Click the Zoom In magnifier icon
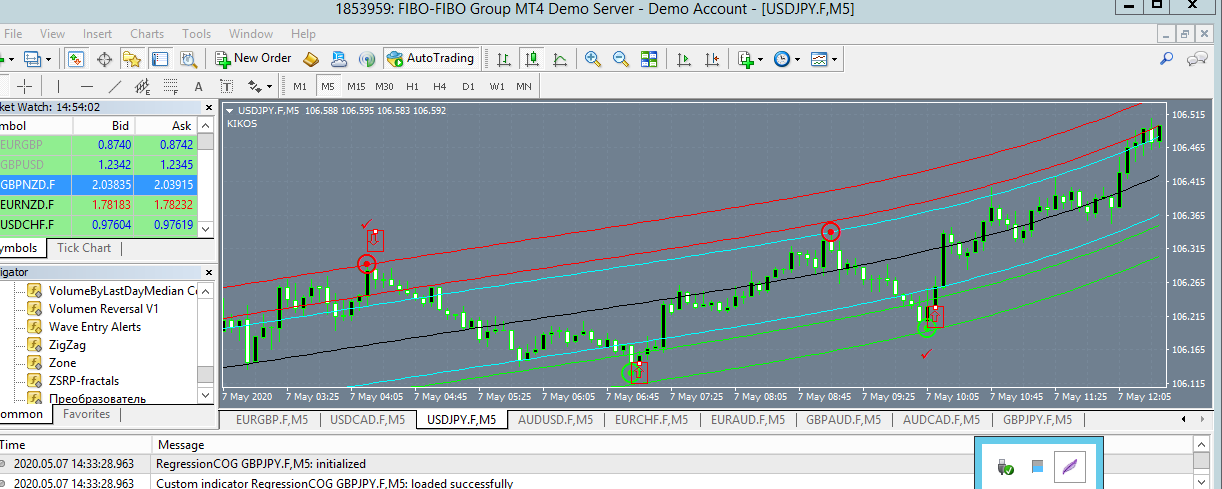 (x=593, y=59)
